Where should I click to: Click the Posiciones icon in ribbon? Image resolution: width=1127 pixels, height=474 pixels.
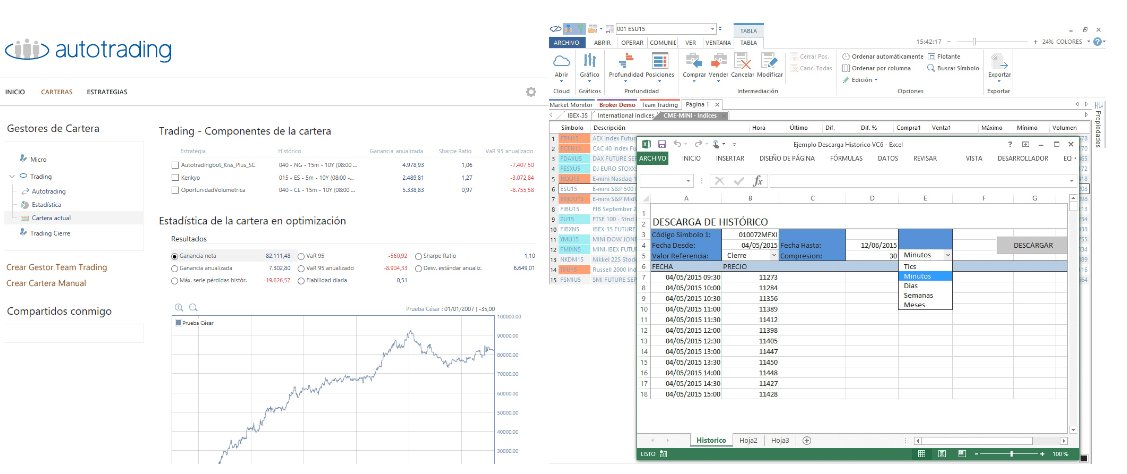click(660, 62)
